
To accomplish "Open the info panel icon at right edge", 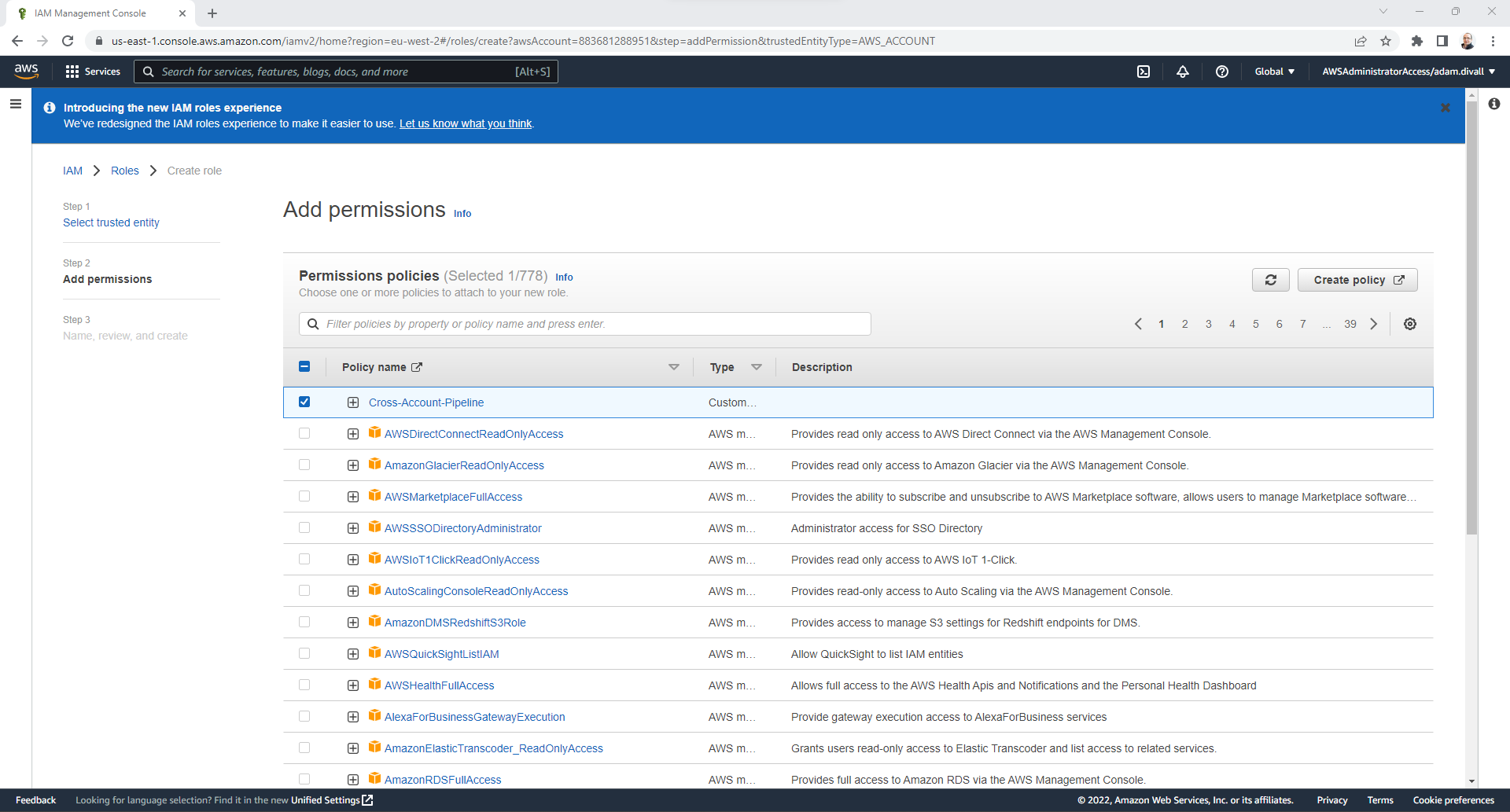I will 1494,104.
